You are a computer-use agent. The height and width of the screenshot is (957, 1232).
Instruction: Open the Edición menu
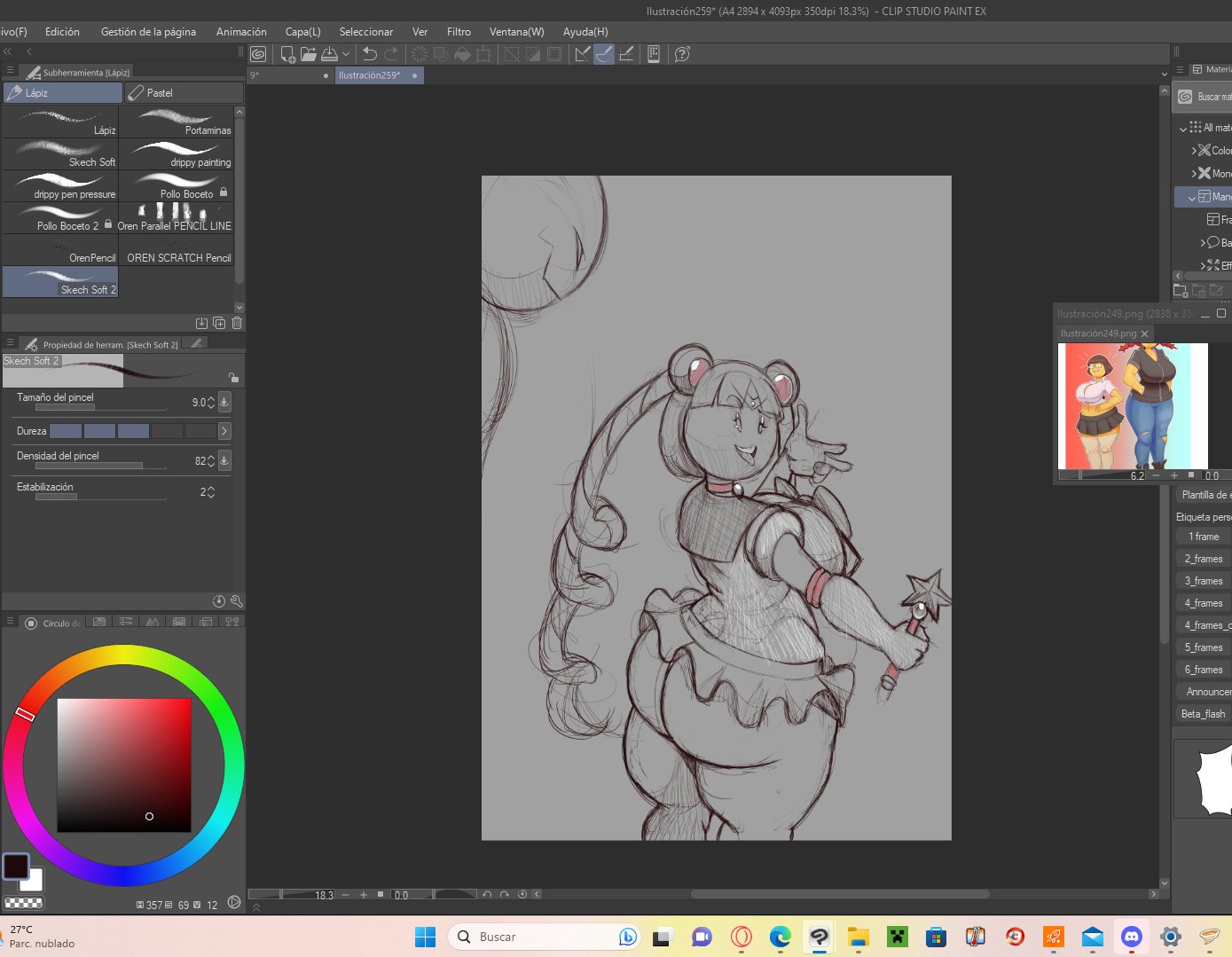tap(62, 32)
